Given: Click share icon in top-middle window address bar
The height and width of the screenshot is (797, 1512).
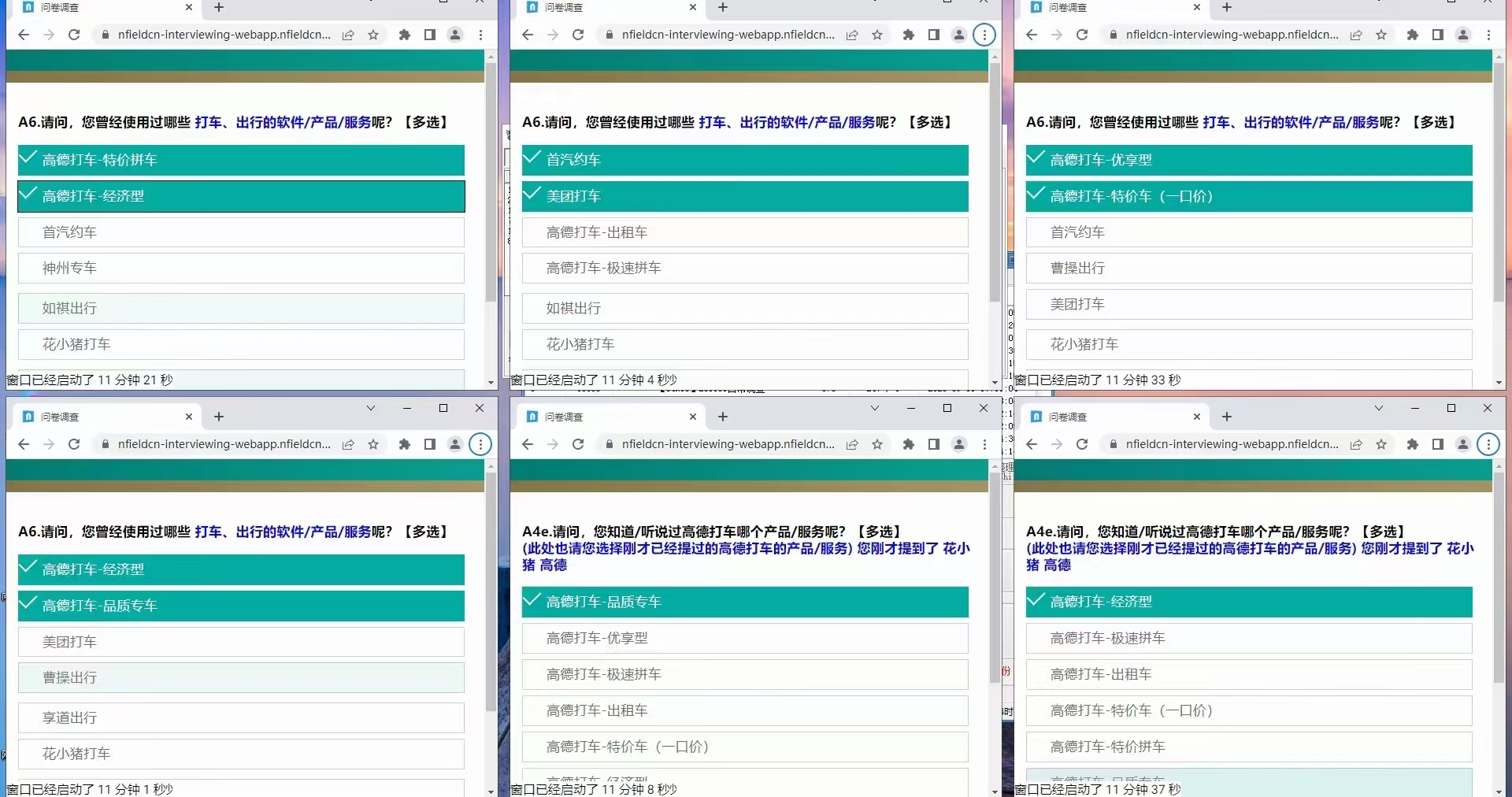Looking at the screenshot, I should point(852,35).
